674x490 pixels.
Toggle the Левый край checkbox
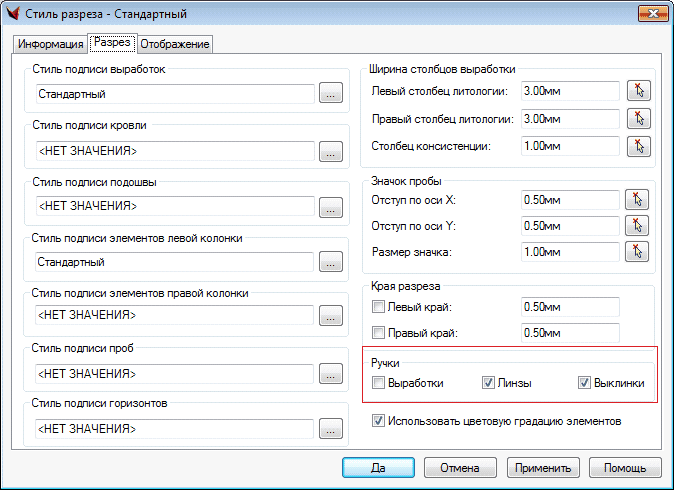tap(378, 306)
